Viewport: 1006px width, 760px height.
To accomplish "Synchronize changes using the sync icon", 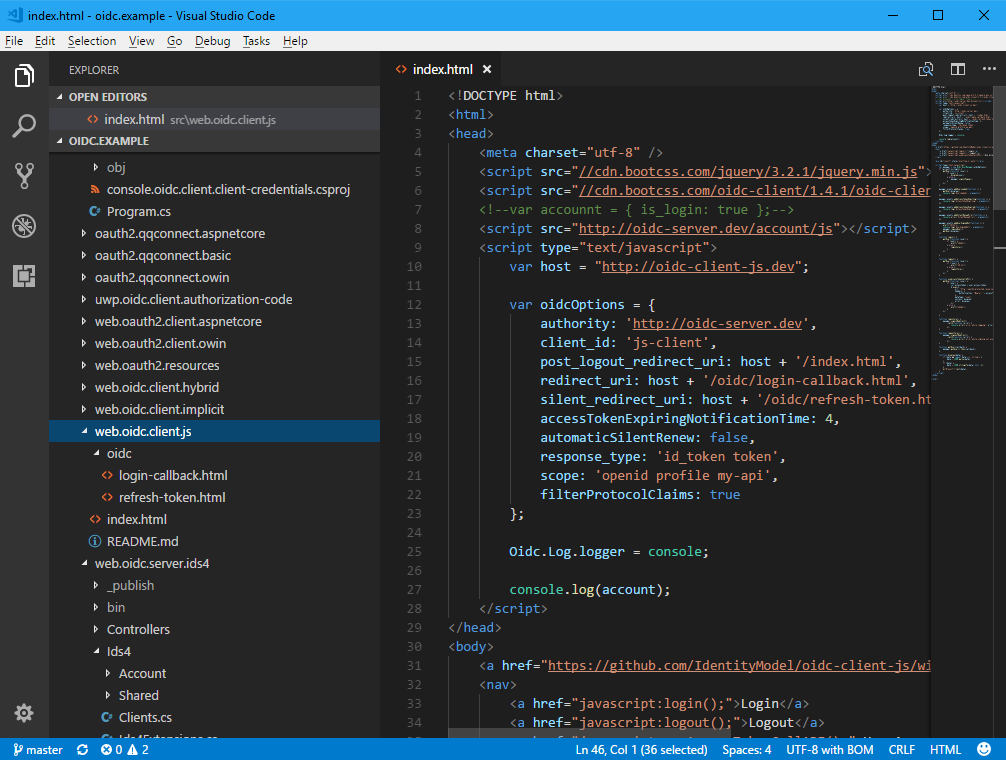I will [x=82, y=749].
